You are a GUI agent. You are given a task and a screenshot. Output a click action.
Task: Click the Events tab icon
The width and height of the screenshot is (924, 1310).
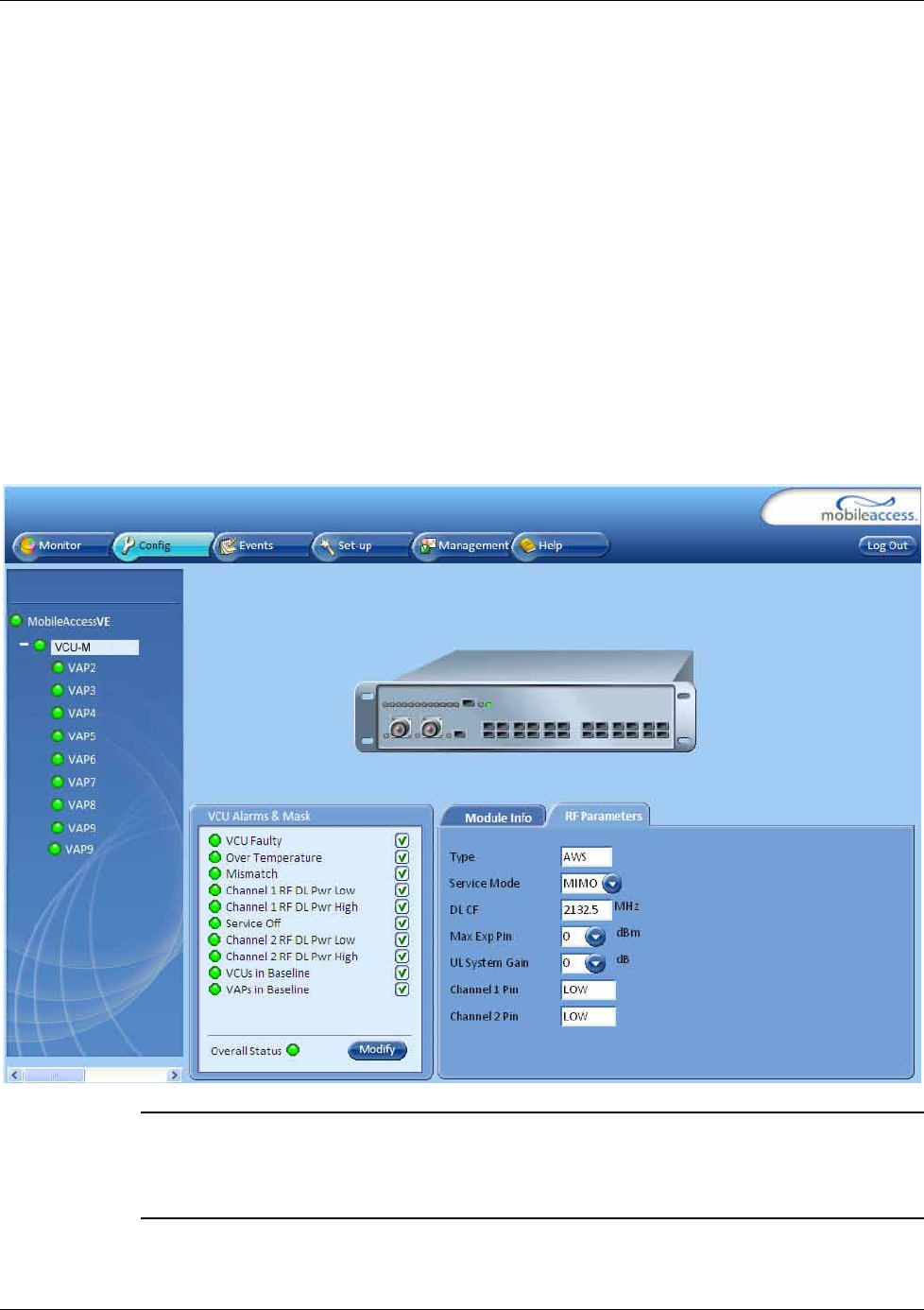[x=228, y=545]
